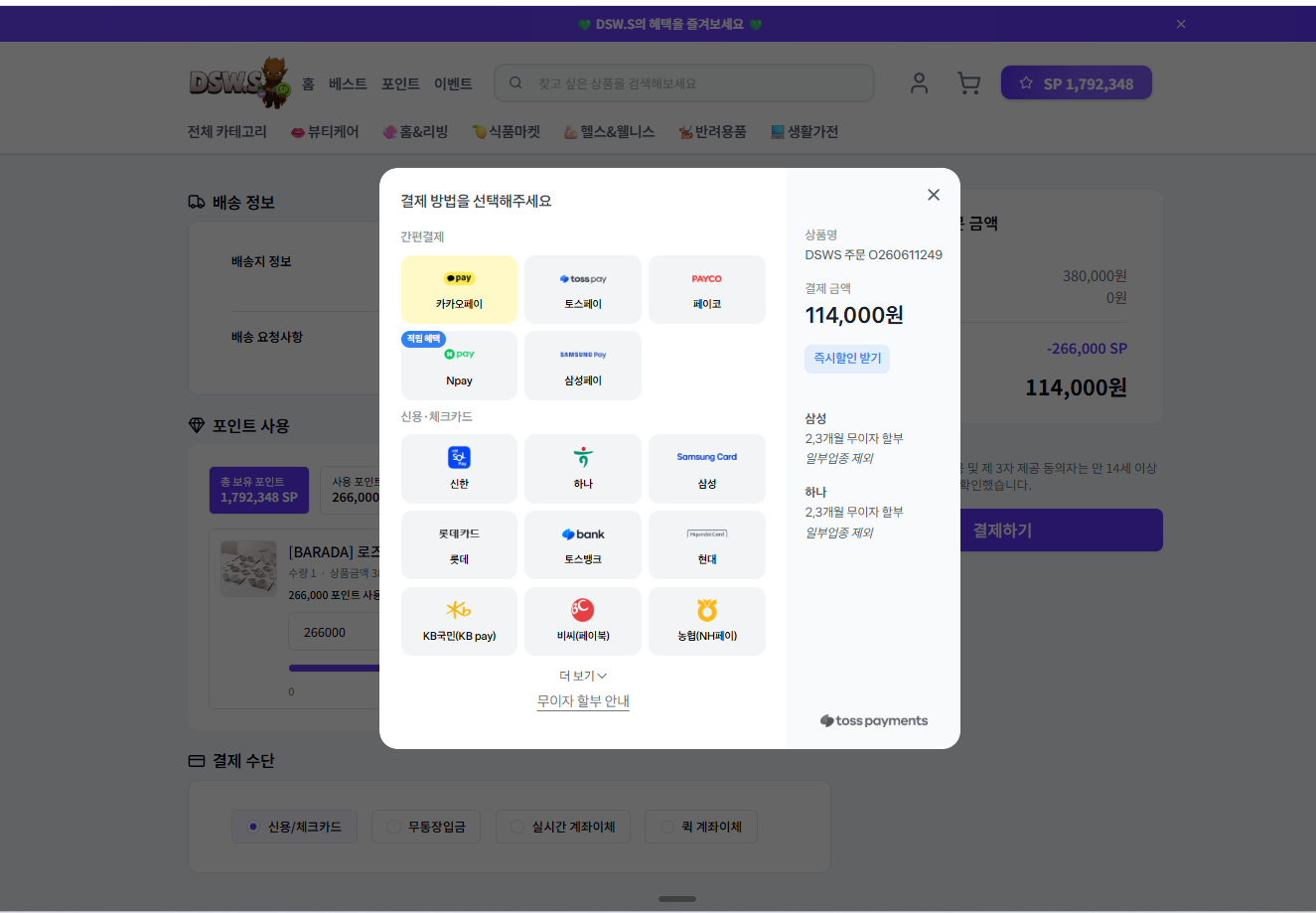Pick Npay with reward benefit
Screen dimensions: 1316x913
(x=459, y=366)
